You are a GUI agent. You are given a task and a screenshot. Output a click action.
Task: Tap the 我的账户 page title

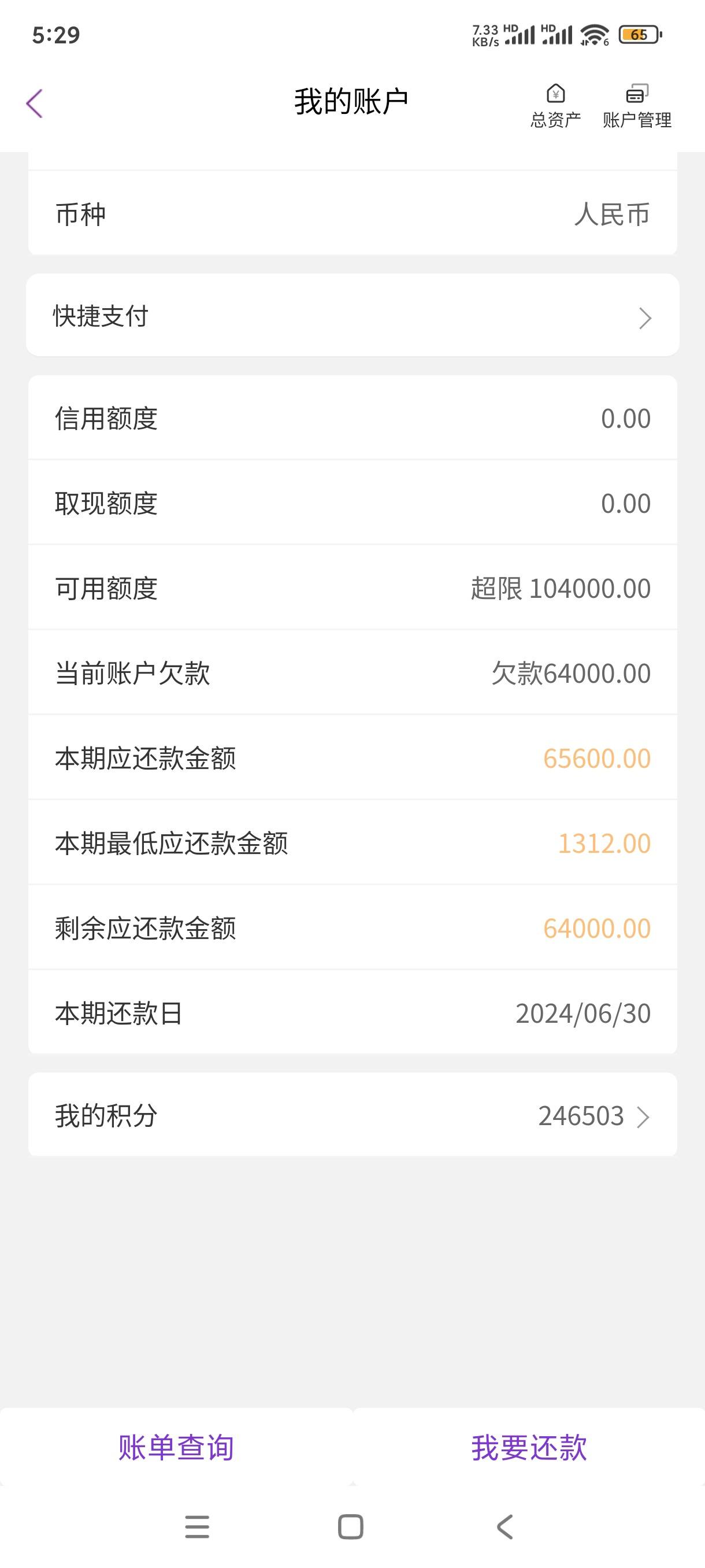[x=351, y=101]
